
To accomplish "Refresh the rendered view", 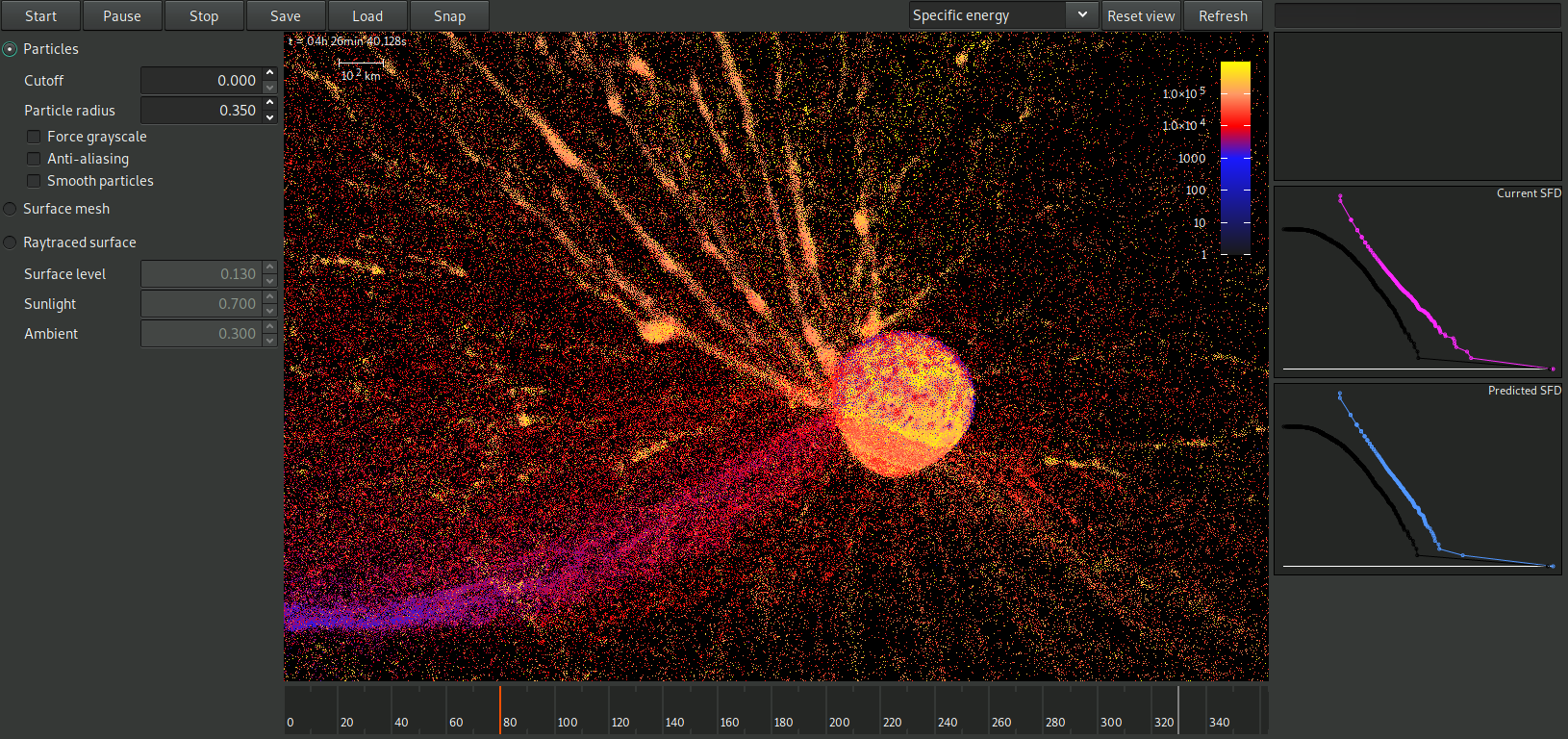I will [x=1223, y=16].
